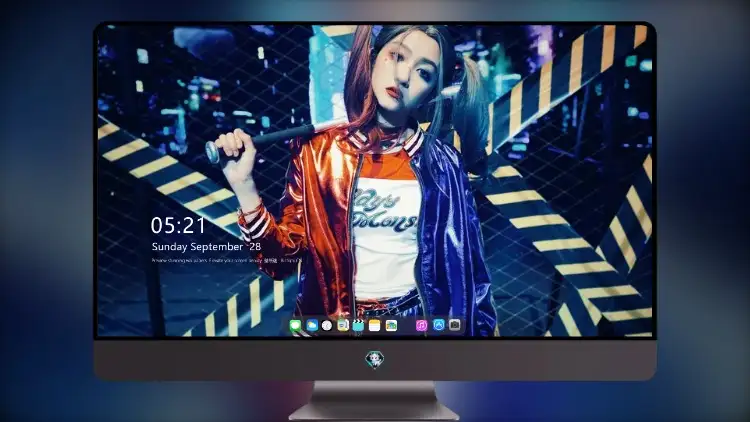This screenshot has width=750, height=422.
Task: Open the photo gallery app in the dock
Action: [391, 325]
